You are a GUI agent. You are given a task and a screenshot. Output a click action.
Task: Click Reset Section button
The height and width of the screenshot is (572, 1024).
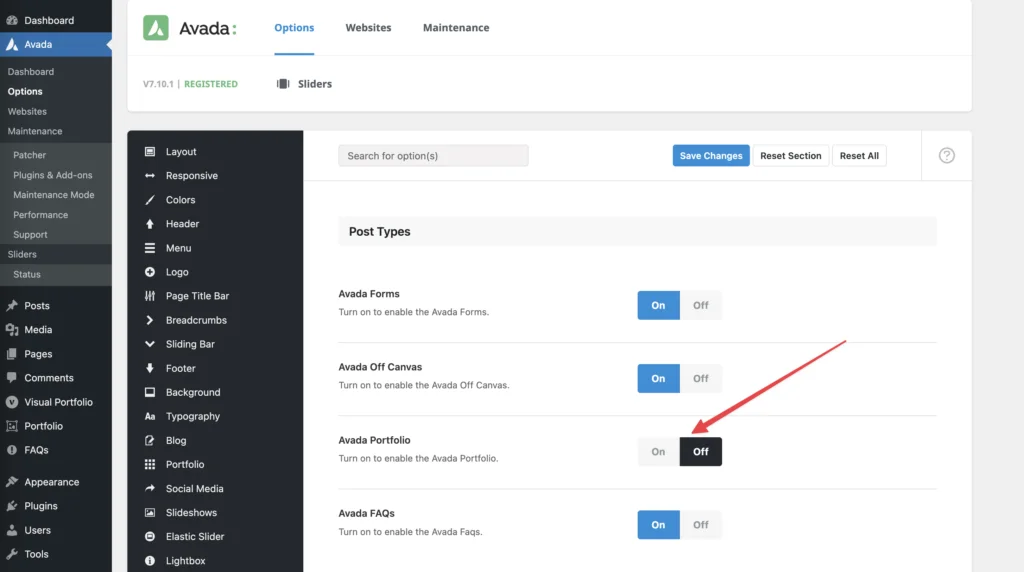pyautogui.click(x=791, y=155)
